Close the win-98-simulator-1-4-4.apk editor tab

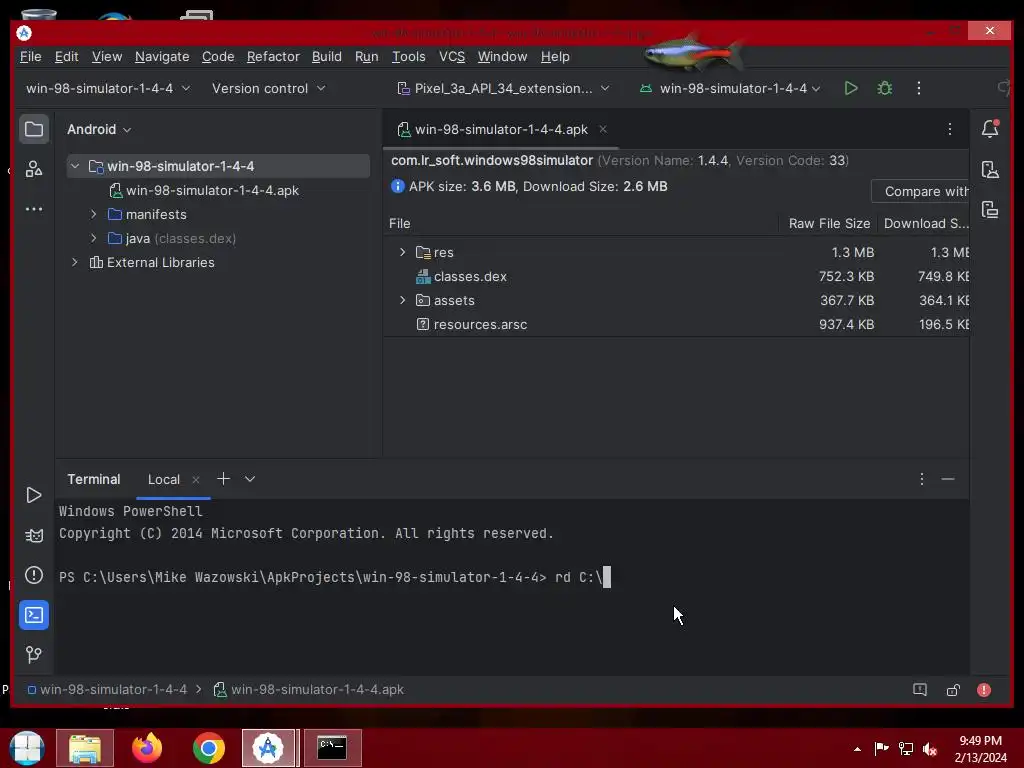pyautogui.click(x=603, y=129)
